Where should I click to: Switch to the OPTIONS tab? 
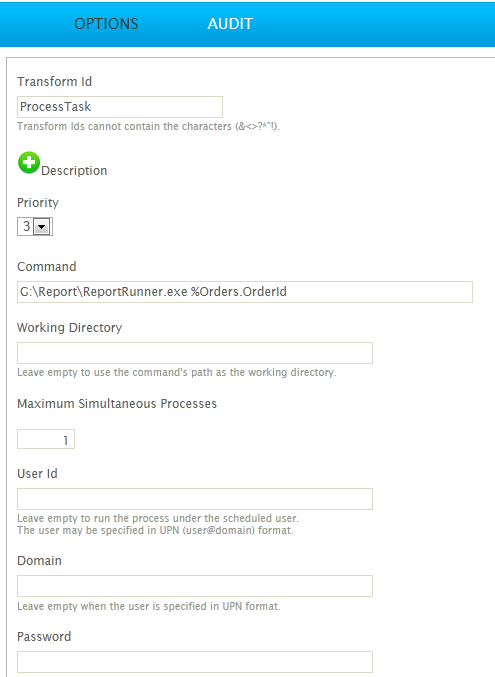coord(106,24)
